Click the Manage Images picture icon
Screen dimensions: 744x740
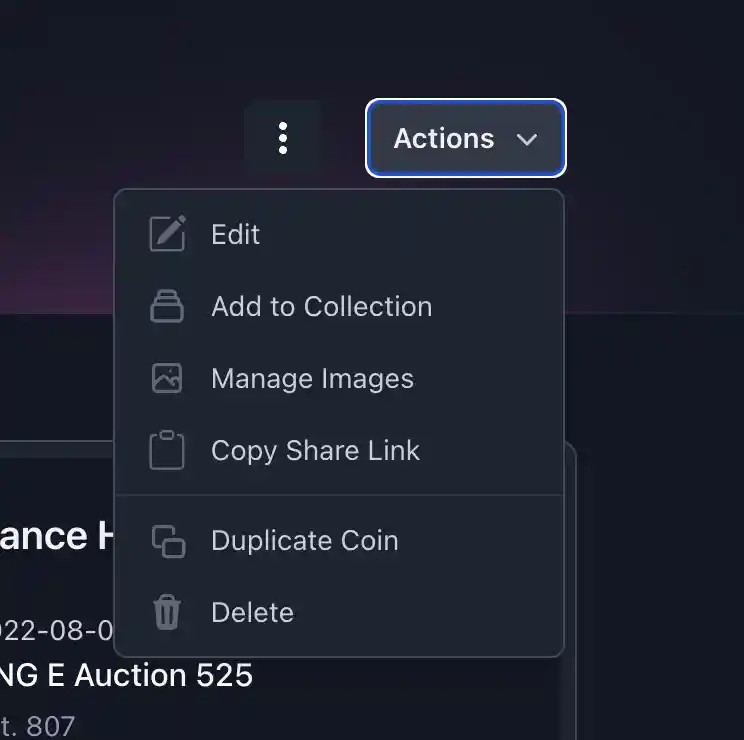167,378
